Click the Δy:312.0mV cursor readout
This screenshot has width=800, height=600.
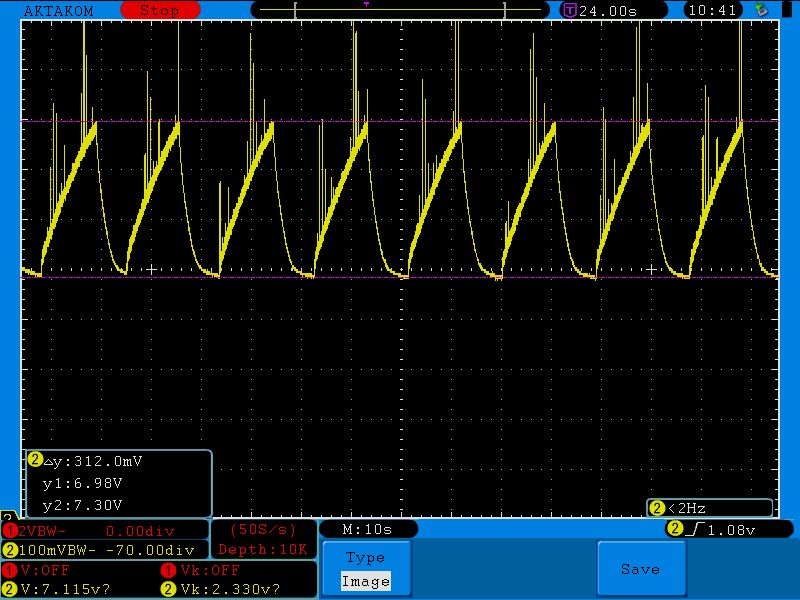93,461
